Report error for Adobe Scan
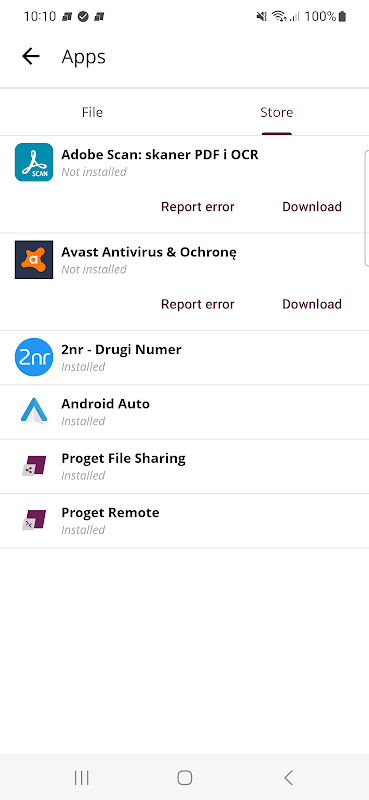Image resolution: width=369 pixels, height=800 pixels. [198, 207]
